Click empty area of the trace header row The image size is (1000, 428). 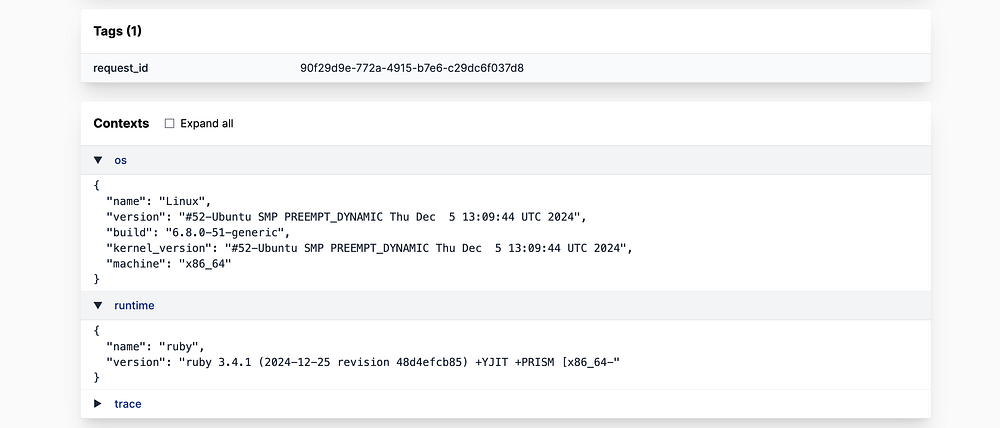[550, 404]
